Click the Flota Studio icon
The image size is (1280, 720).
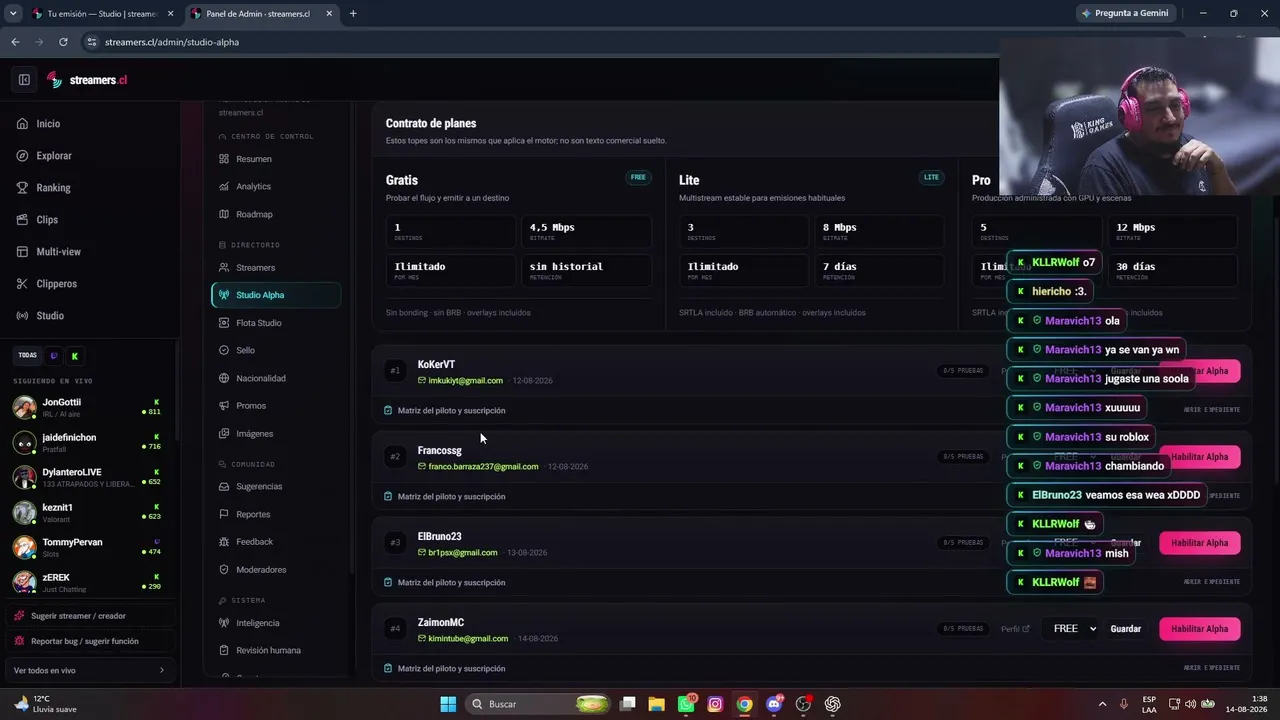click(225, 323)
